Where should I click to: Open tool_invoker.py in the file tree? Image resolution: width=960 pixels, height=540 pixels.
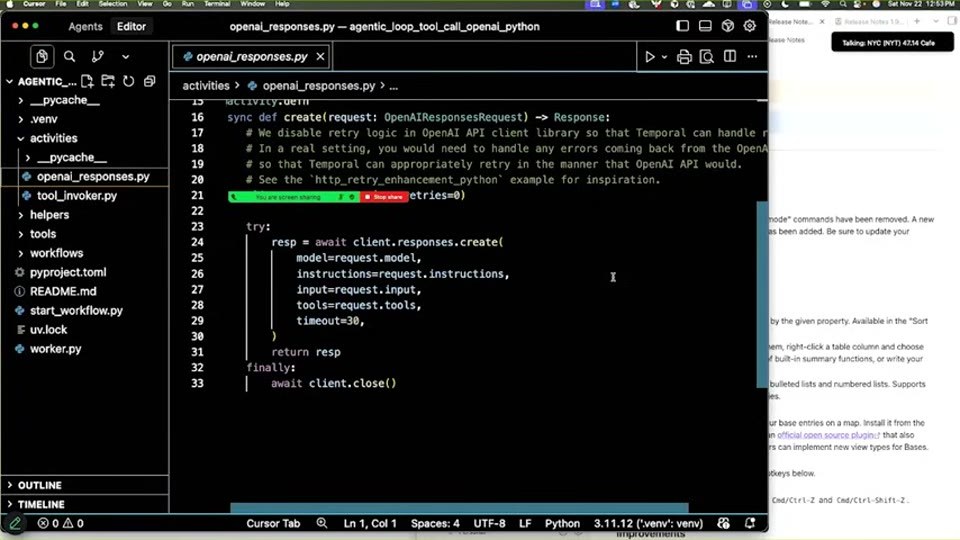(x=77, y=196)
